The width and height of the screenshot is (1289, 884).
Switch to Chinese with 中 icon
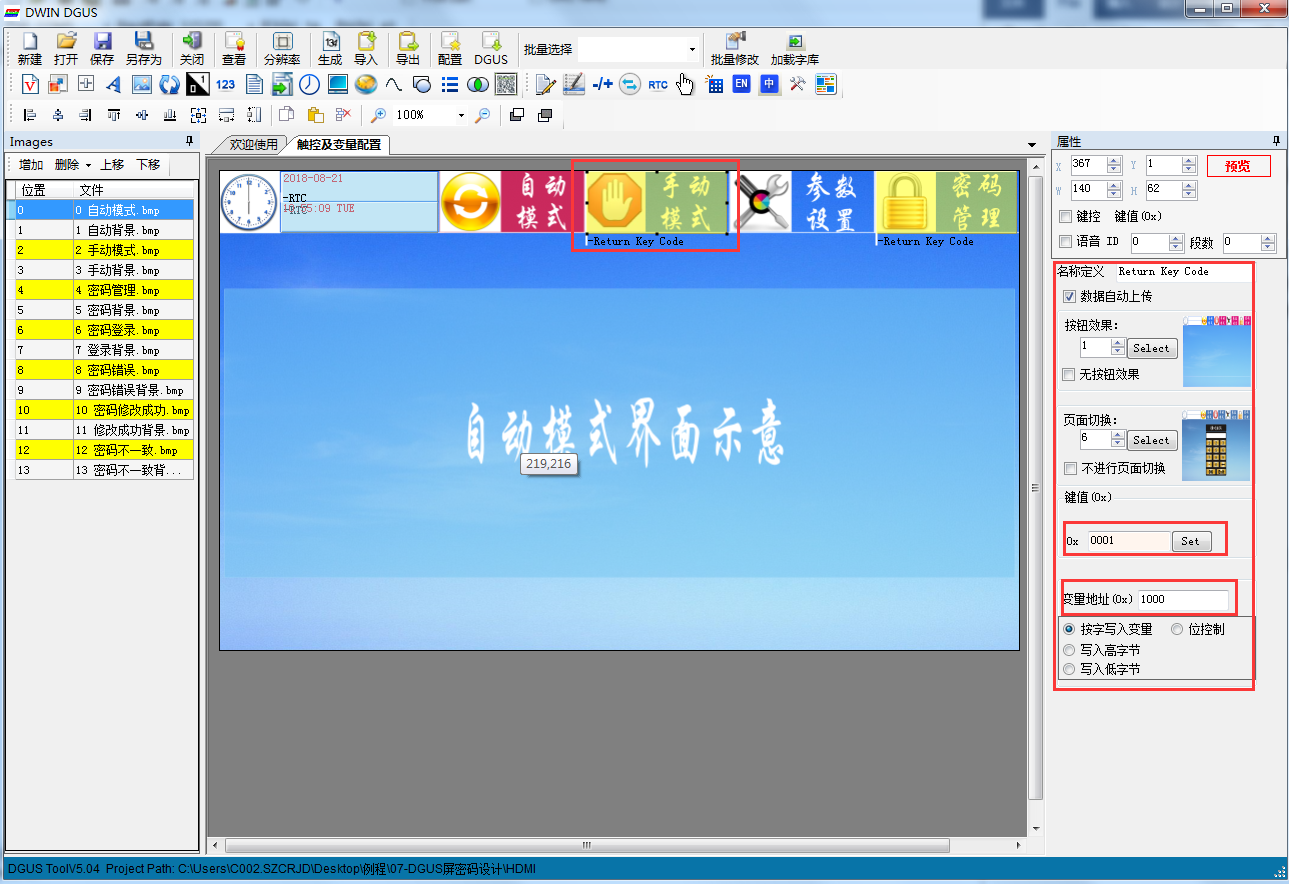[769, 84]
